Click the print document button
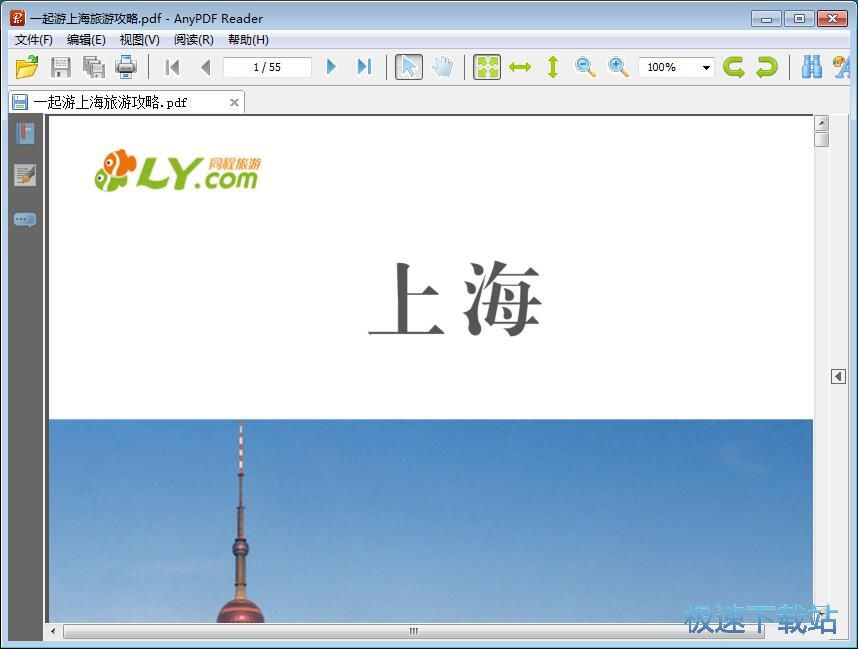 point(126,66)
